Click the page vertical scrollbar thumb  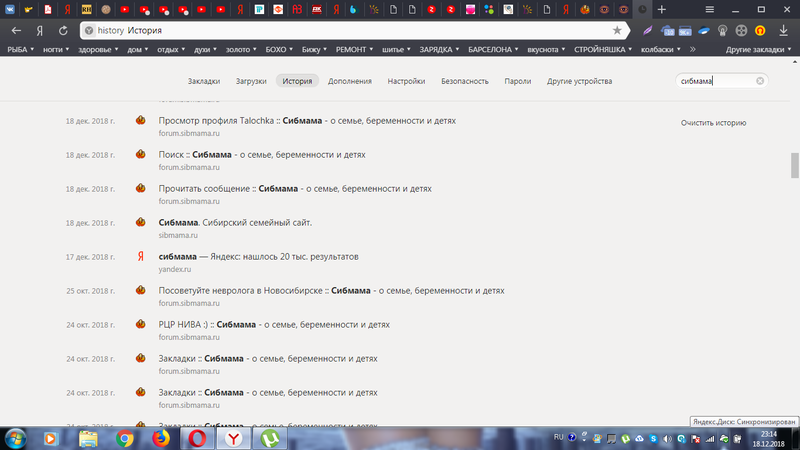click(794, 165)
